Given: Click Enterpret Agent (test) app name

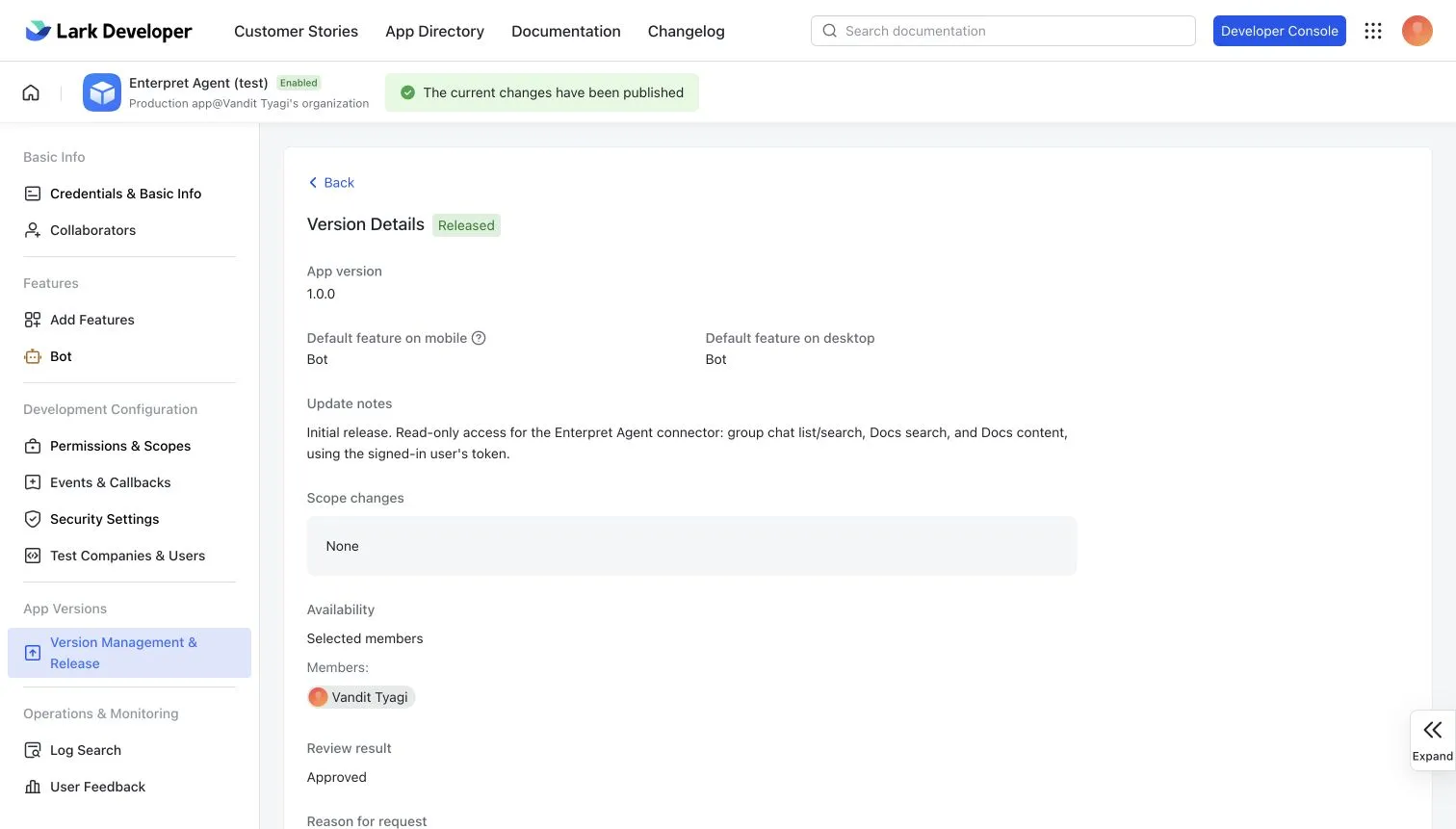Looking at the screenshot, I should pyautogui.click(x=198, y=83).
